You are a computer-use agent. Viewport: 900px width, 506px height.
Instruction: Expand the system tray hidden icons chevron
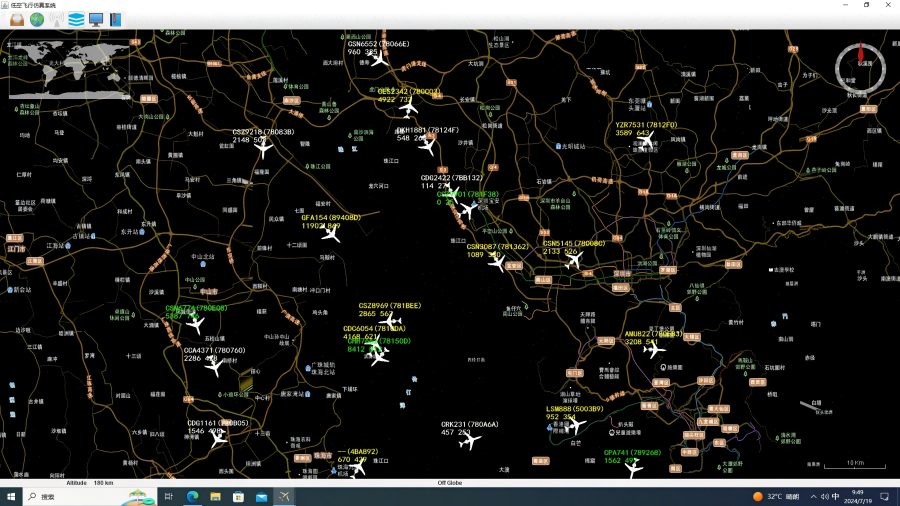[x=813, y=496]
